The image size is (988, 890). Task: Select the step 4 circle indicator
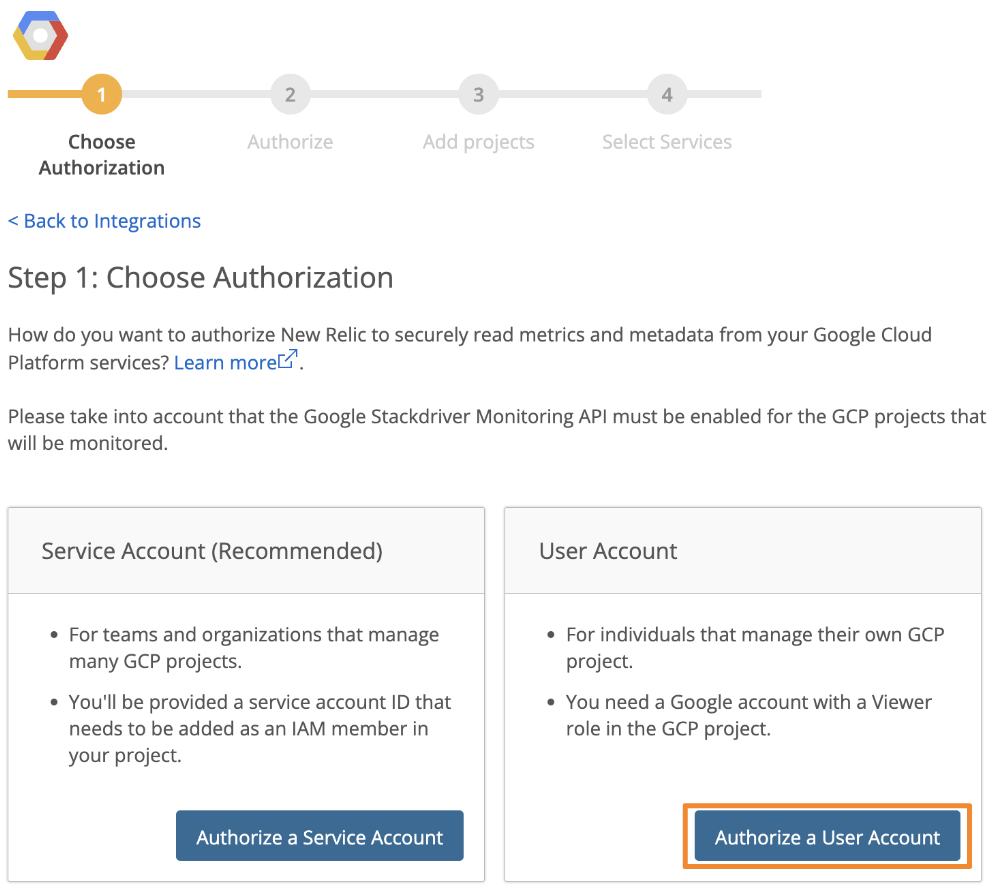(x=667, y=95)
